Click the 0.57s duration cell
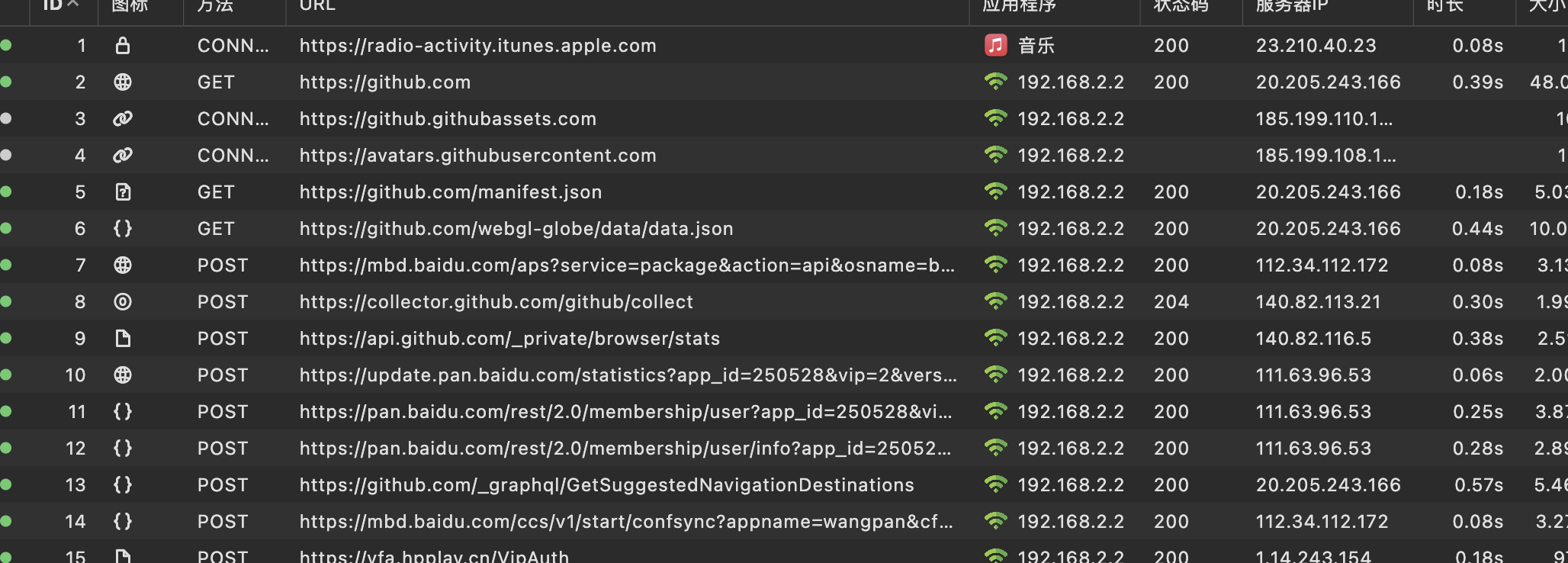This screenshot has width=1568, height=563. tap(1479, 485)
